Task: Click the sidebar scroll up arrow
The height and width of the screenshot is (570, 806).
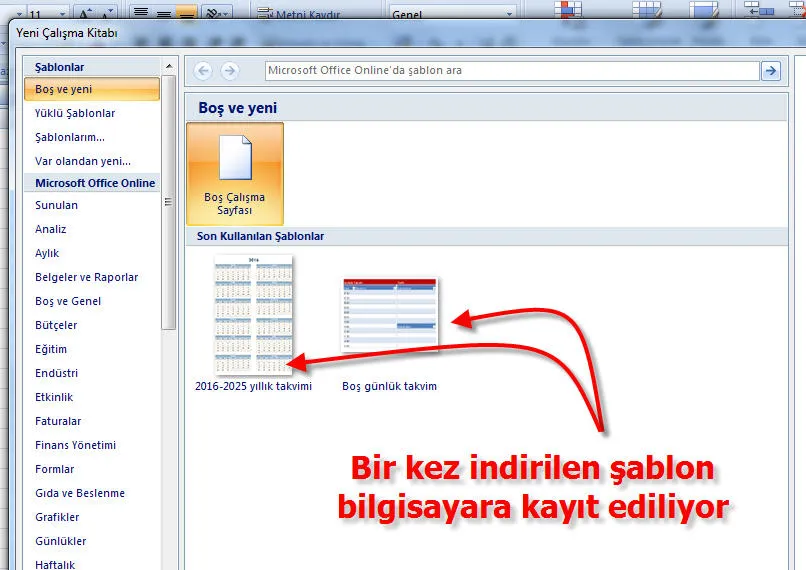Action: pyautogui.click(x=169, y=65)
